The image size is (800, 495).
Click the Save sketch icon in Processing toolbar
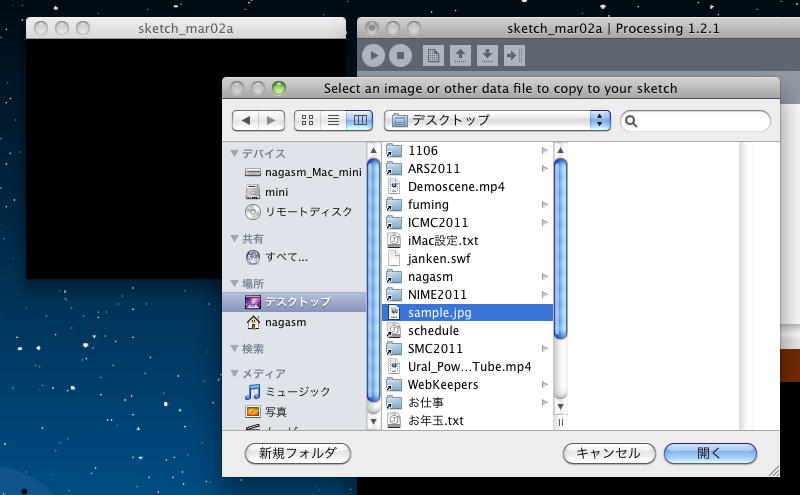point(487,55)
